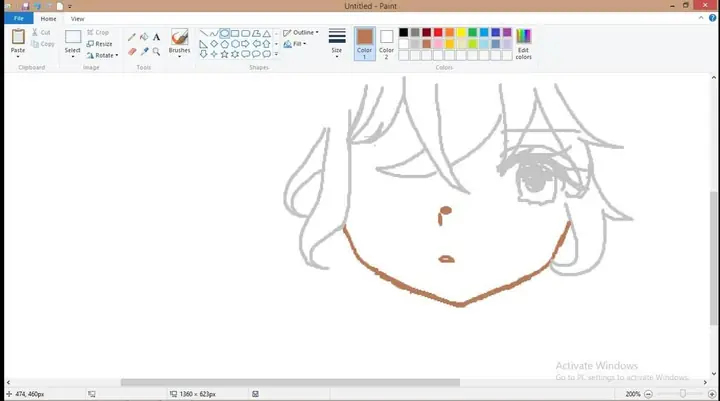This screenshot has width=720, height=401.
Task: Choose the Left arrow shape
Action: coord(256,44)
